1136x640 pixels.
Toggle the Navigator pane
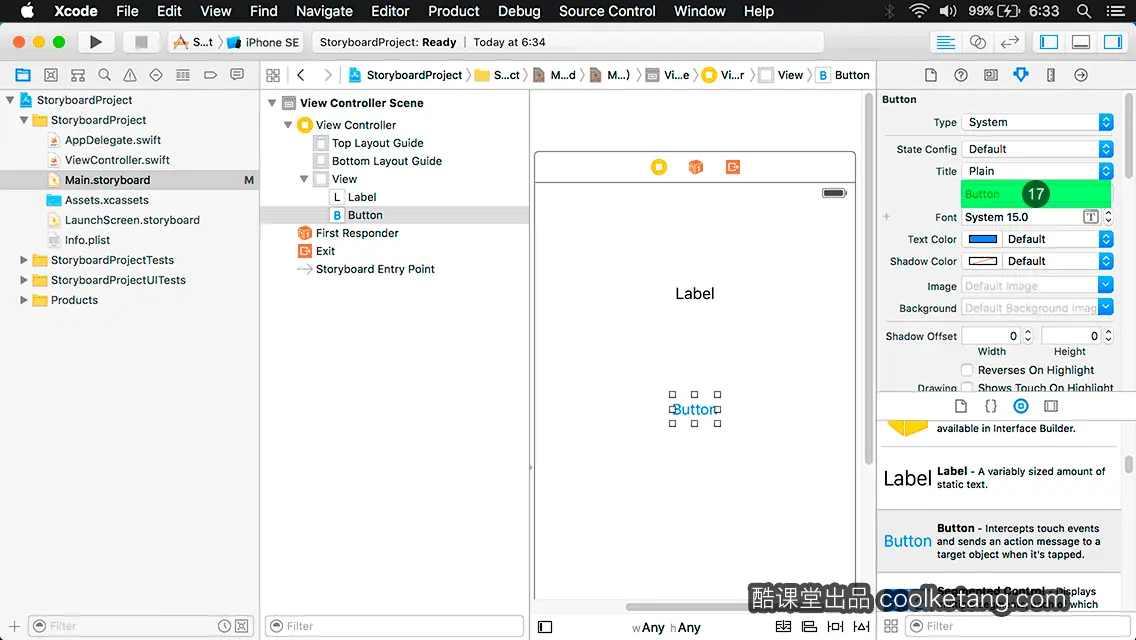click(x=1048, y=42)
